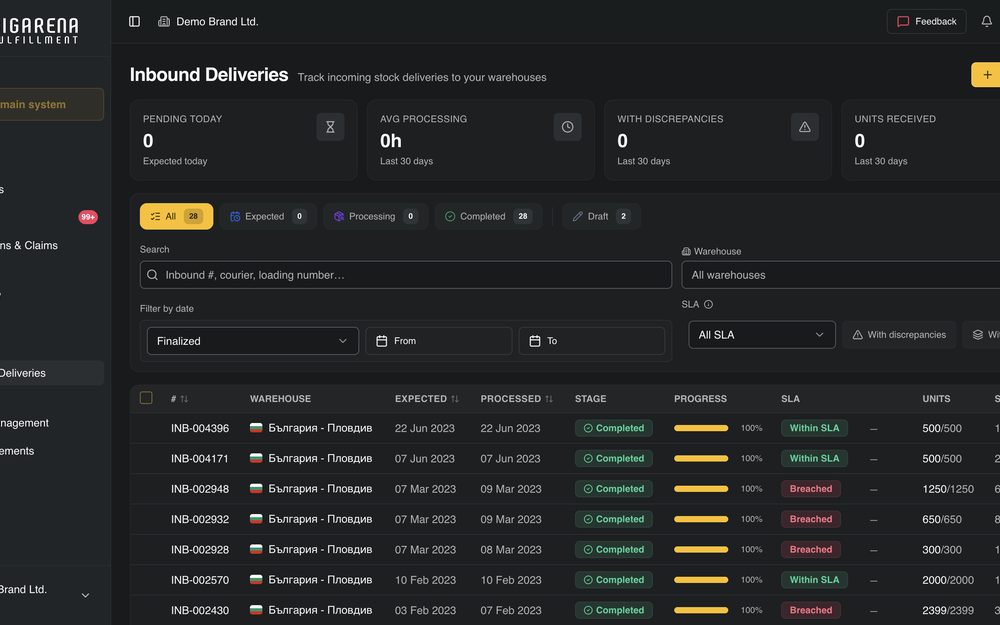
Task: Sort by the Processed column arrows
Action: 548,399
